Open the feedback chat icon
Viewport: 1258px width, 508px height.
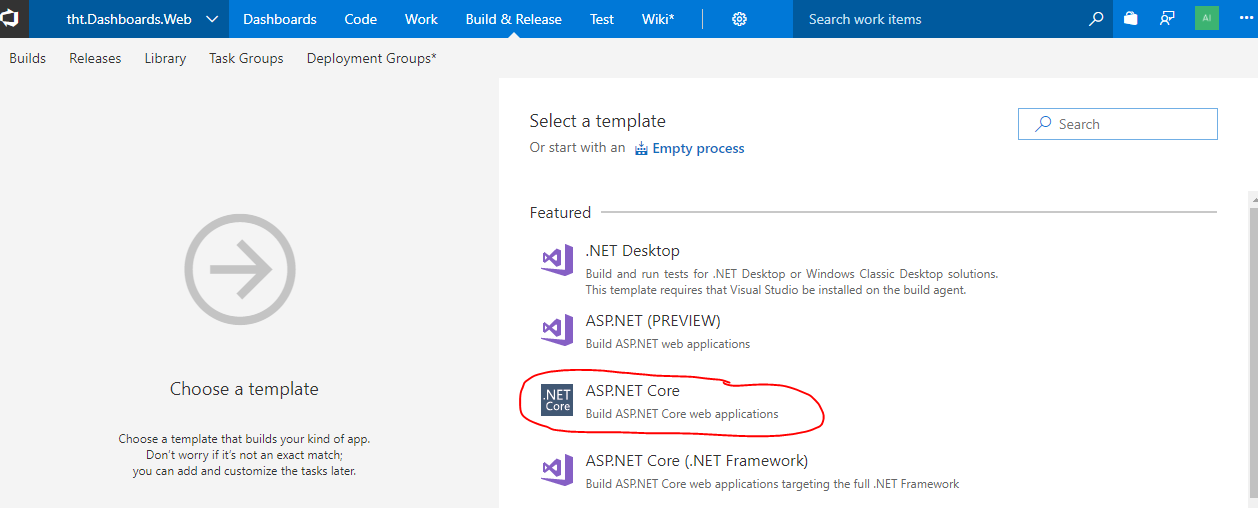(x=1167, y=19)
